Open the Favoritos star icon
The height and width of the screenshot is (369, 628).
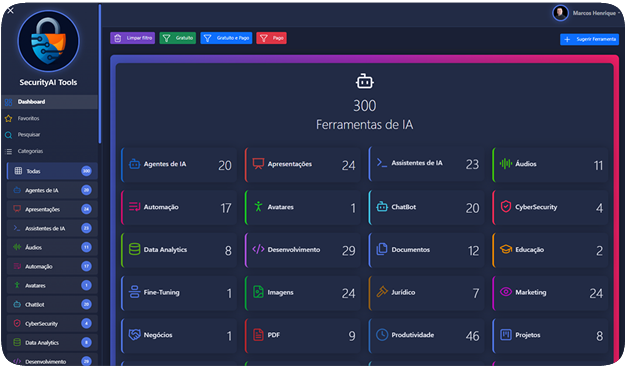pyautogui.click(x=8, y=119)
